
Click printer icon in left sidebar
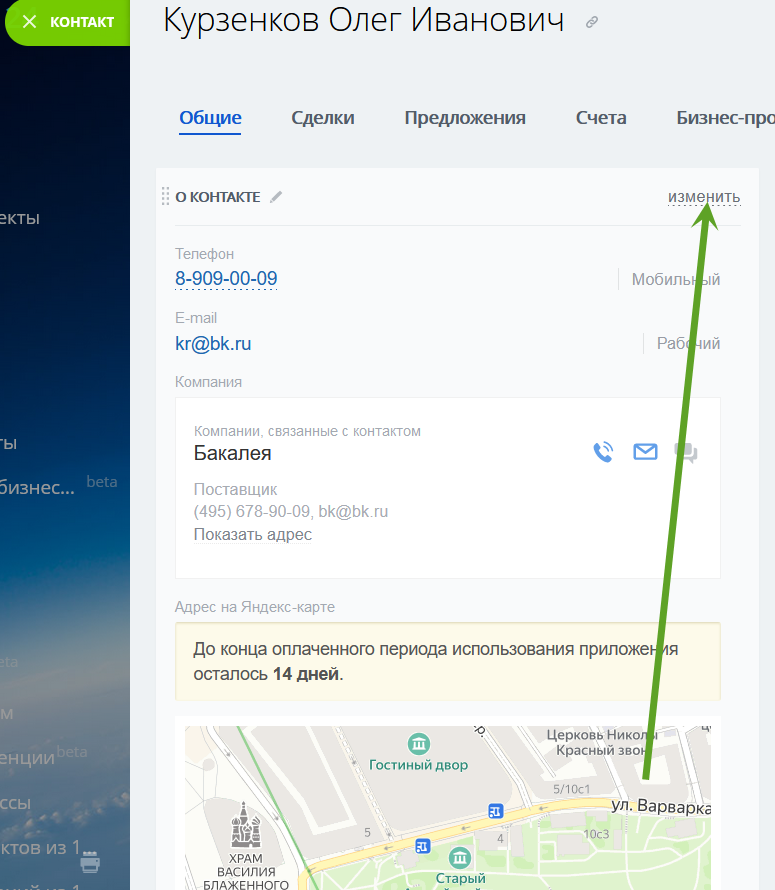[x=90, y=861]
